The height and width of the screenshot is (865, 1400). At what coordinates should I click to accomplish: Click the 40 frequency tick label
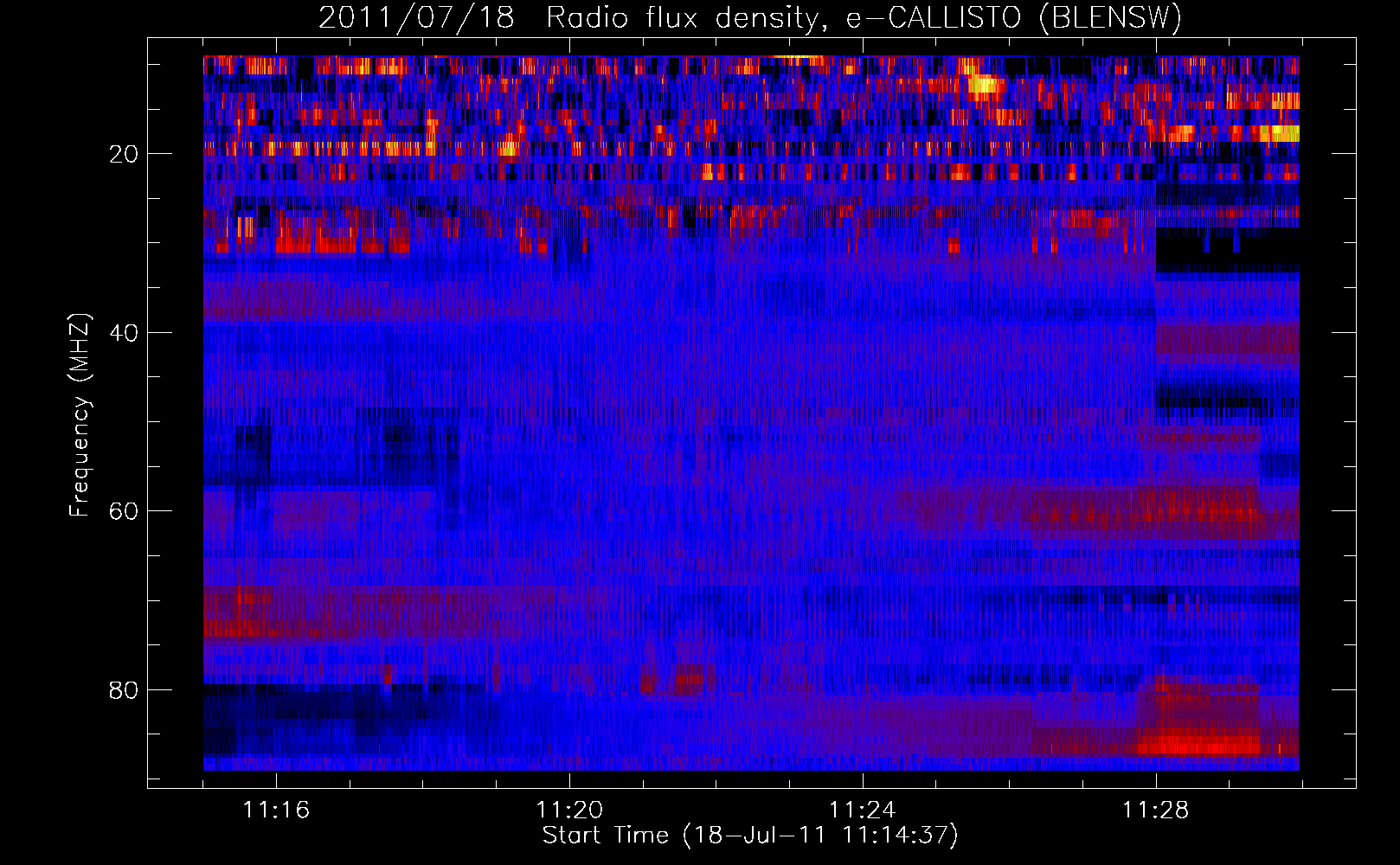click(x=124, y=333)
